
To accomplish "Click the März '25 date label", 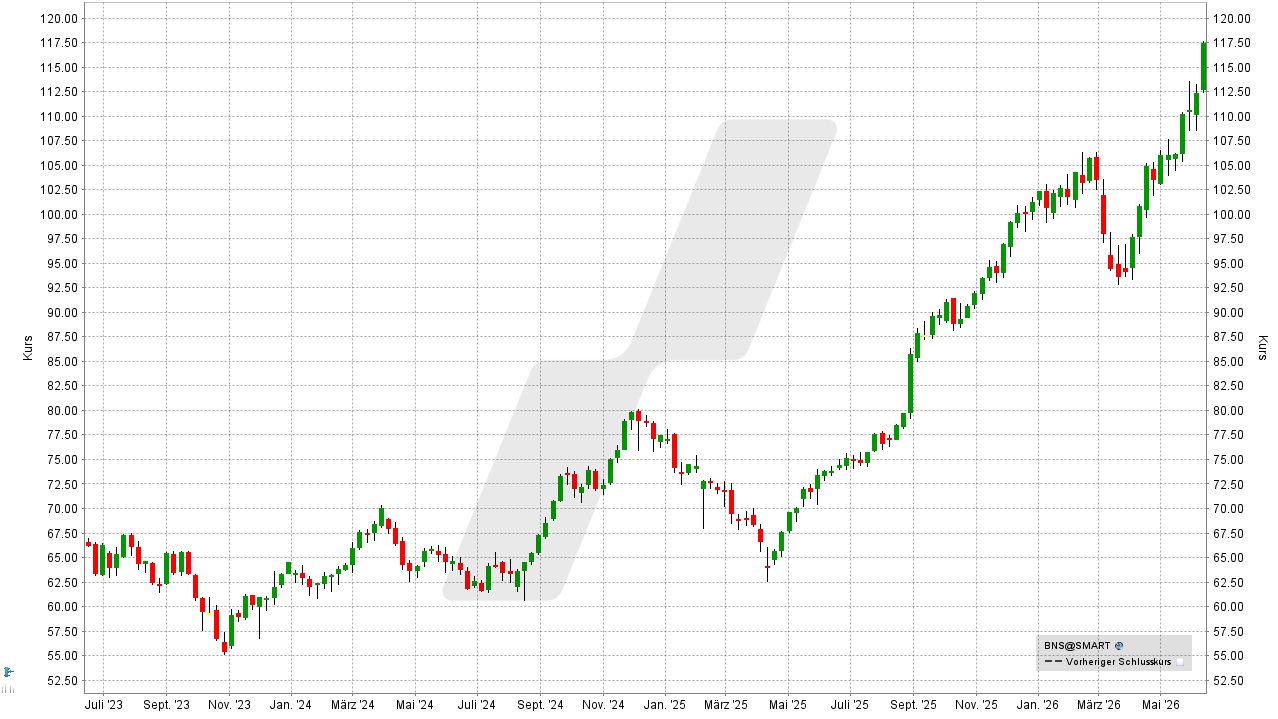I will pyautogui.click(x=725, y=704).
